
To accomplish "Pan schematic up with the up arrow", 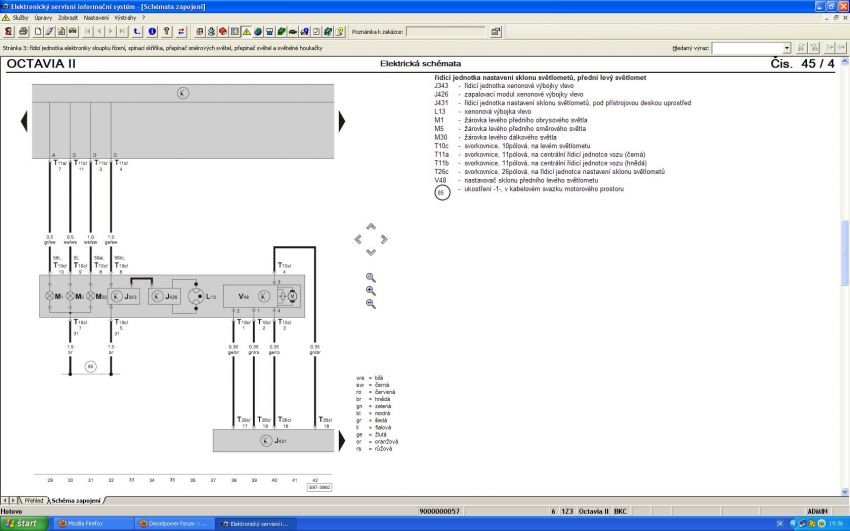I will pos(371,226).
